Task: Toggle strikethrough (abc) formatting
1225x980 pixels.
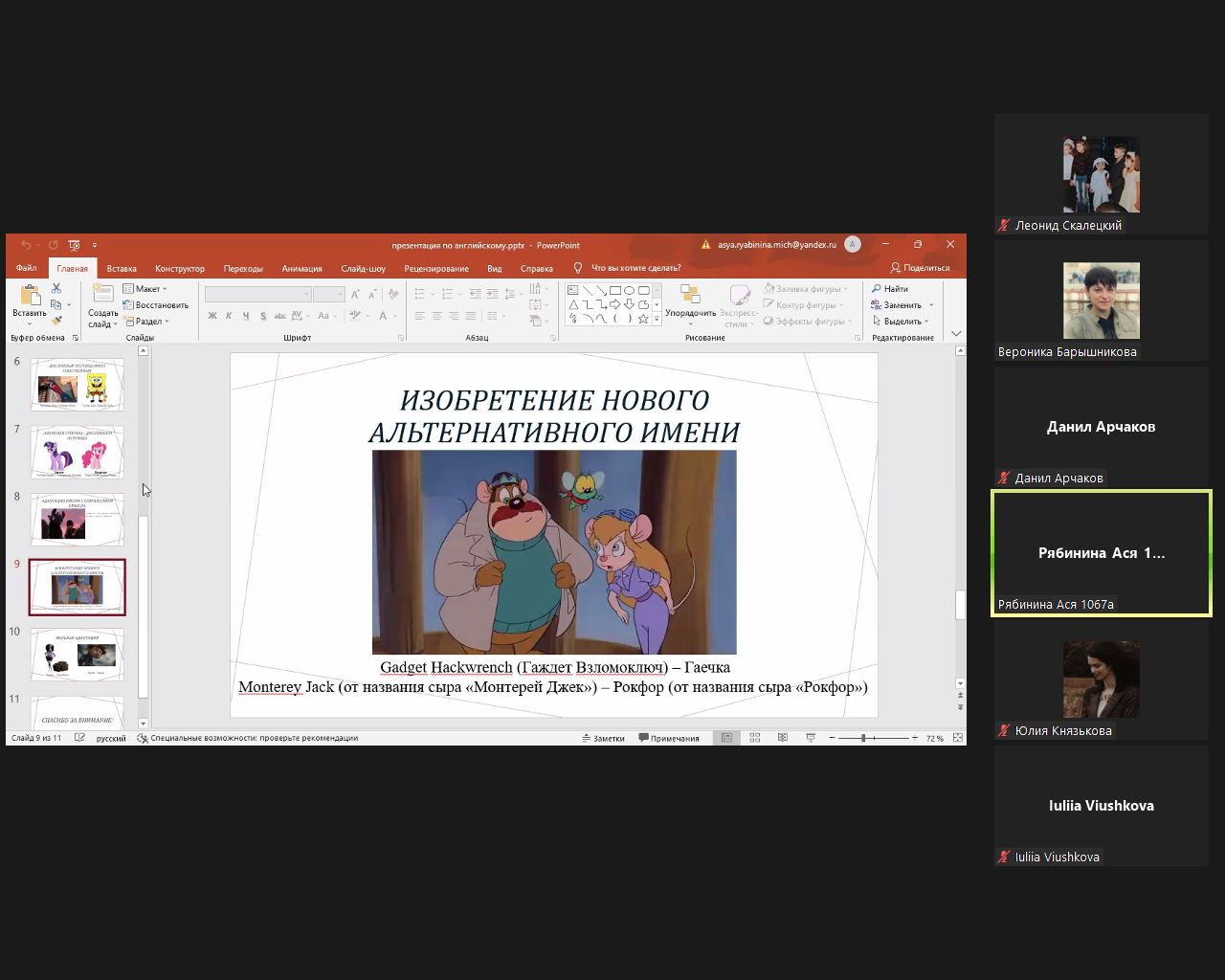Action: tap(279, 316)
